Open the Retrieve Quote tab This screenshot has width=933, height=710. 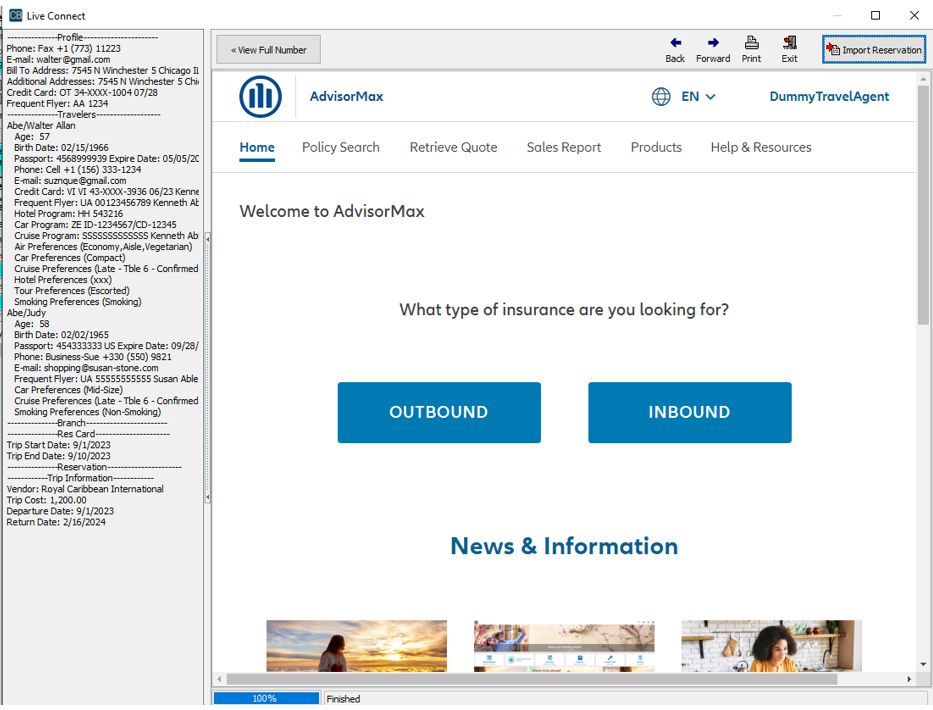pyautogui.click(x=453, y=148)
